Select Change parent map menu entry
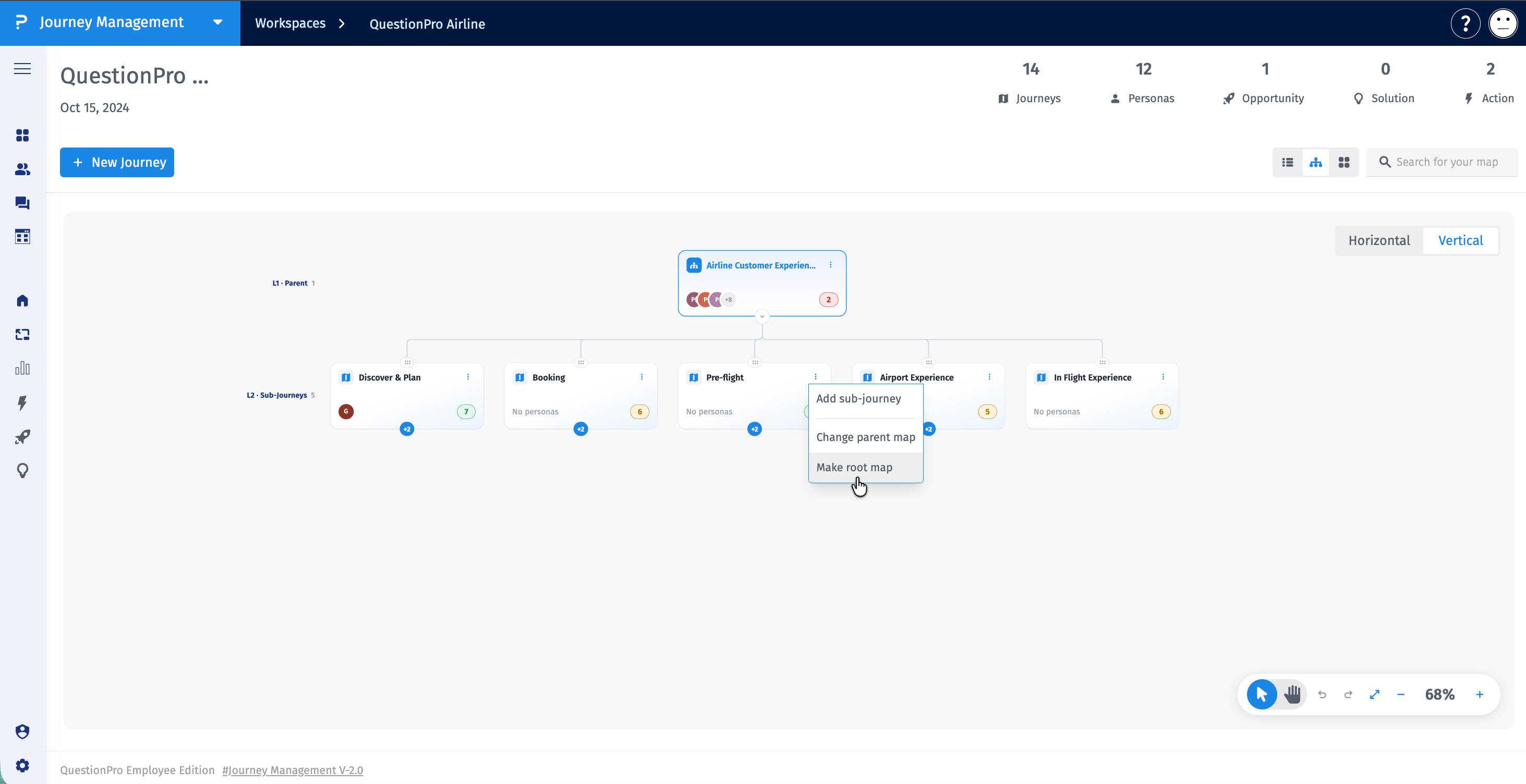 [x=866, y=437]
